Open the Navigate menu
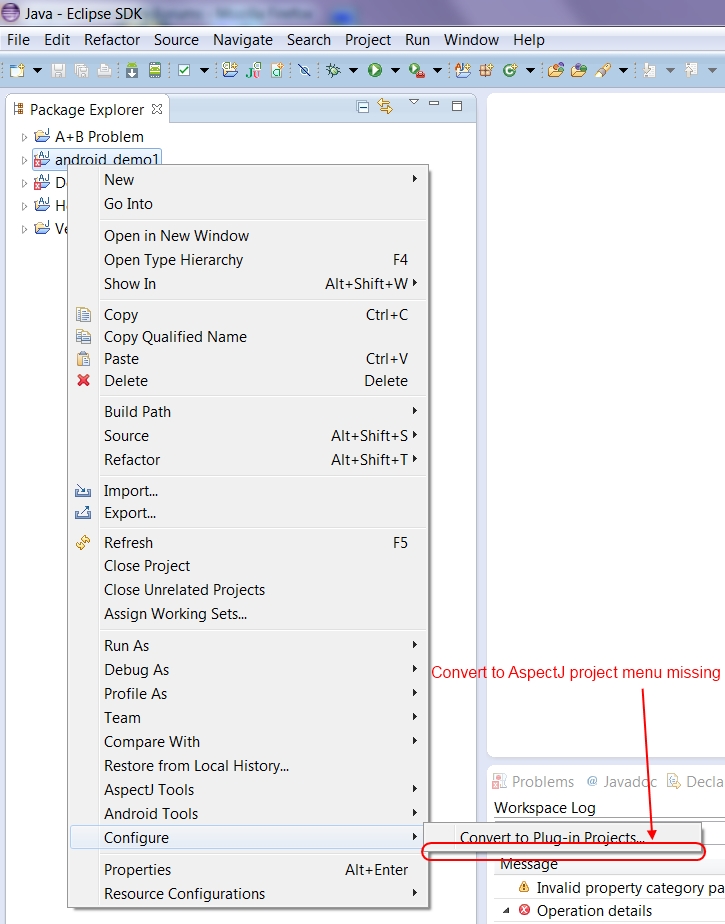This screenshot has height=924, width=725. (243, 40)
